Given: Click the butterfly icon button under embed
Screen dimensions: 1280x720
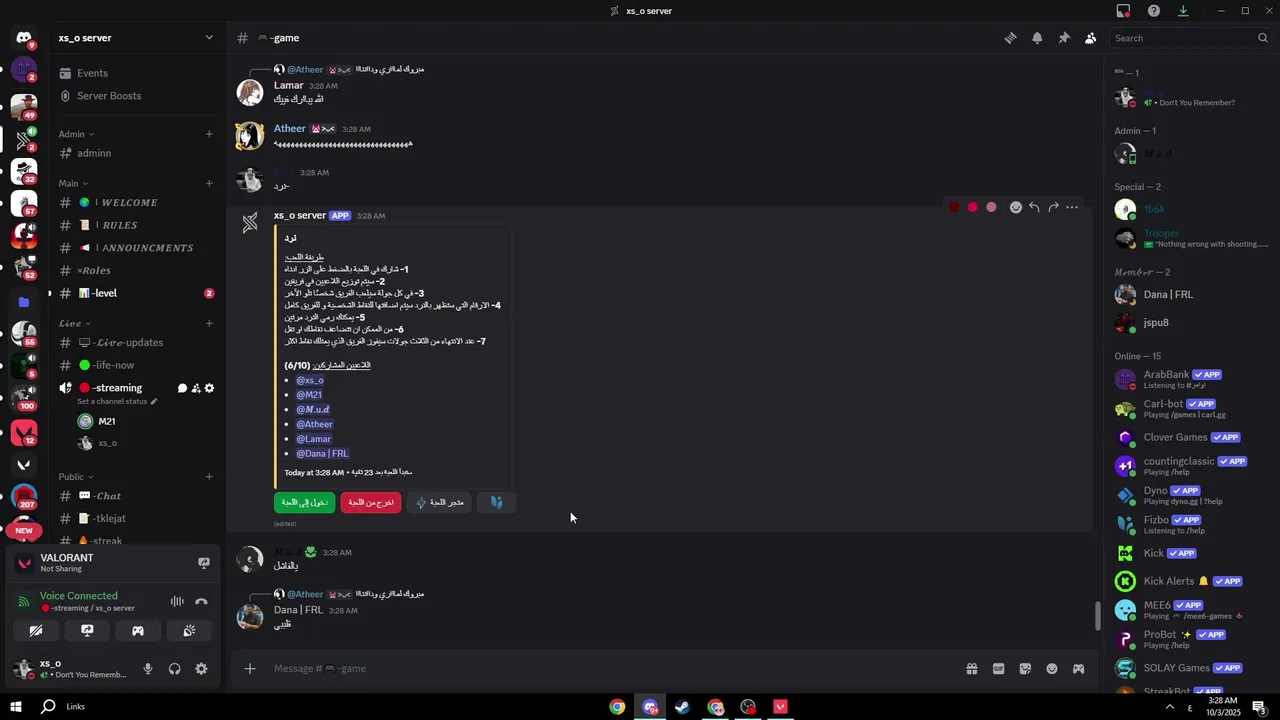Looking at the screenshot, I should coord(497,503).
